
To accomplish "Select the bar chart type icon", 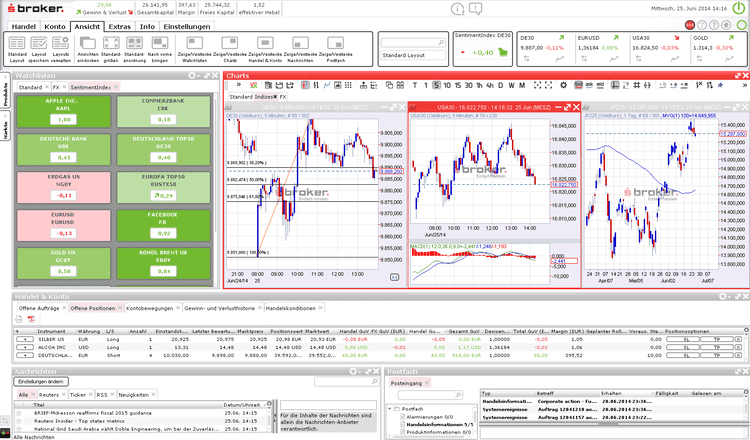I will pyautogui.click(x=316, y=85).
